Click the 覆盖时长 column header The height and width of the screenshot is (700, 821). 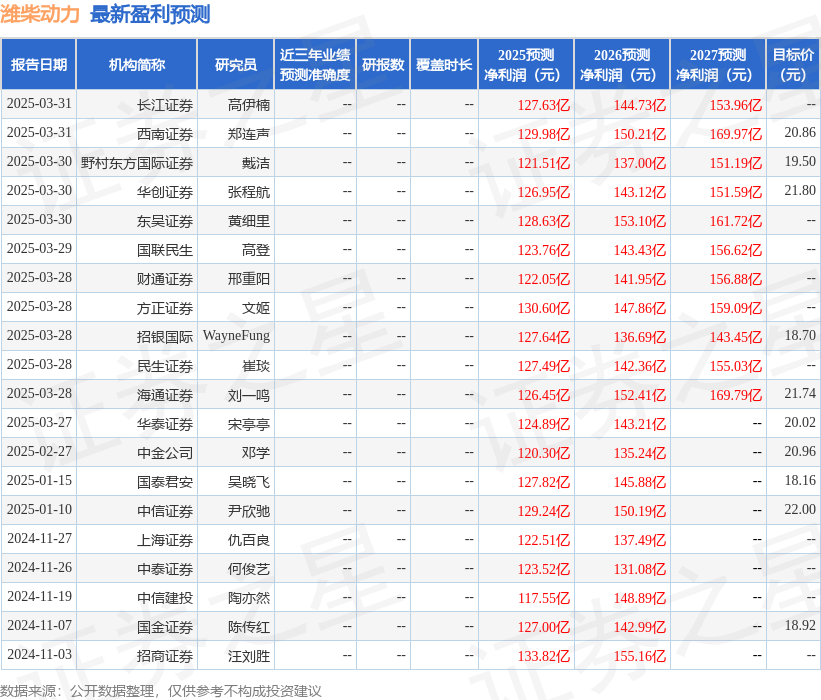pos(444,64)
